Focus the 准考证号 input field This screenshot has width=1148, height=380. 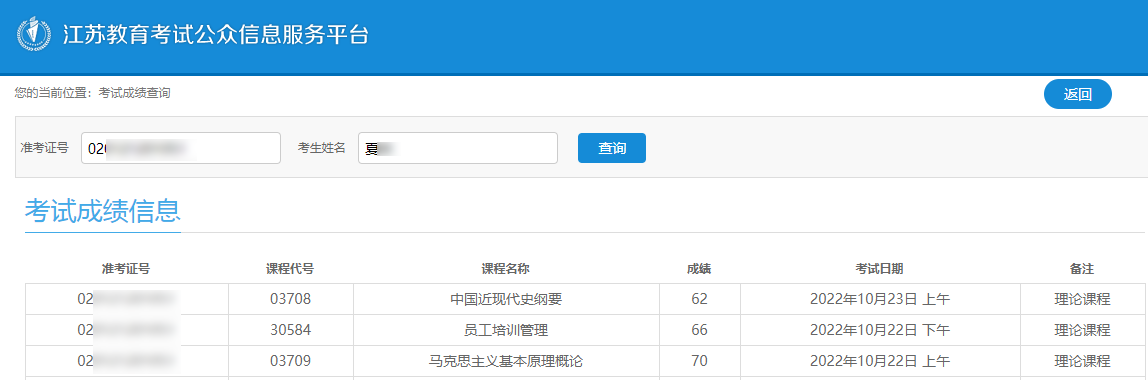pos(181,148)
